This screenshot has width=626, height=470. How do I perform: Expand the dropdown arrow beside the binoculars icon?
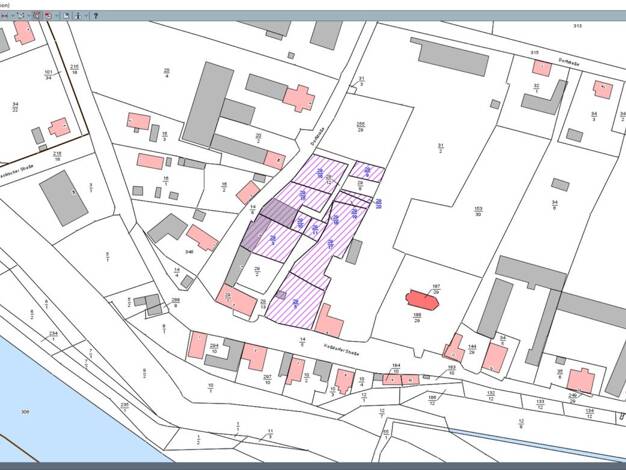12,16
